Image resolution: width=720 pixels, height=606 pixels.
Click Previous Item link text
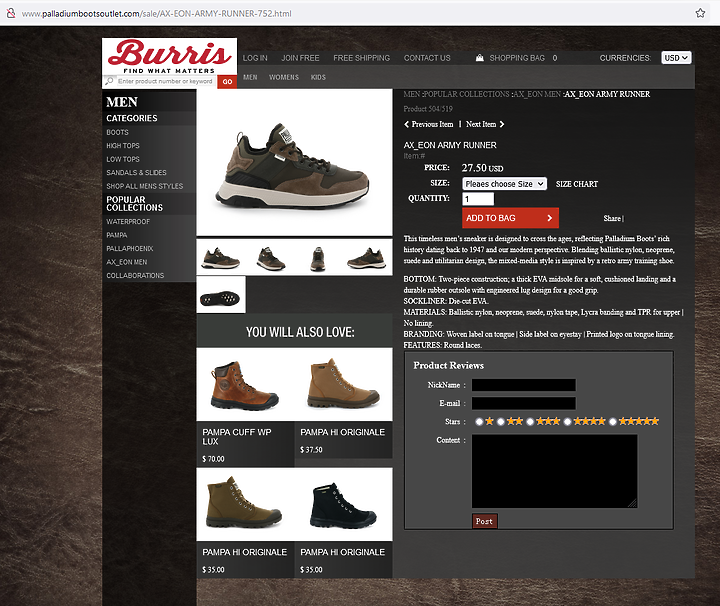coord(432,124)
